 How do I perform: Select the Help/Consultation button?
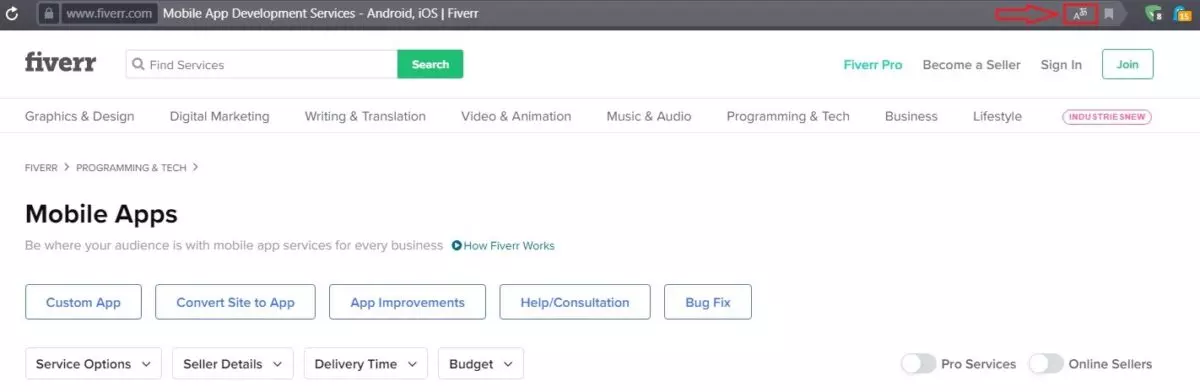575,302
